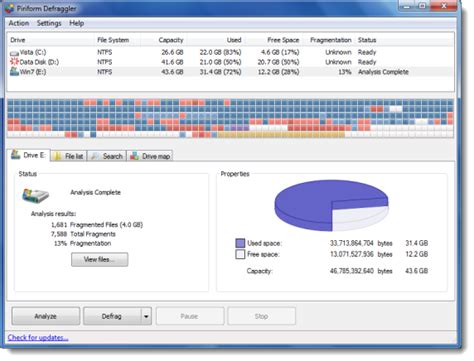This screenshot has width=474, height=361.
Task: Select the Win7 (E:) drive icon
Action: (x=14, y=71)
